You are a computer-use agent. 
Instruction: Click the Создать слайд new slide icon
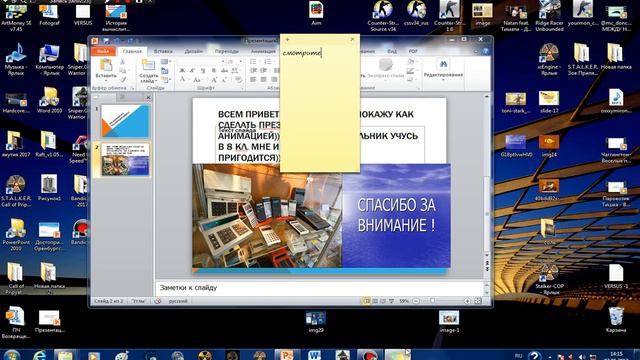148,65
